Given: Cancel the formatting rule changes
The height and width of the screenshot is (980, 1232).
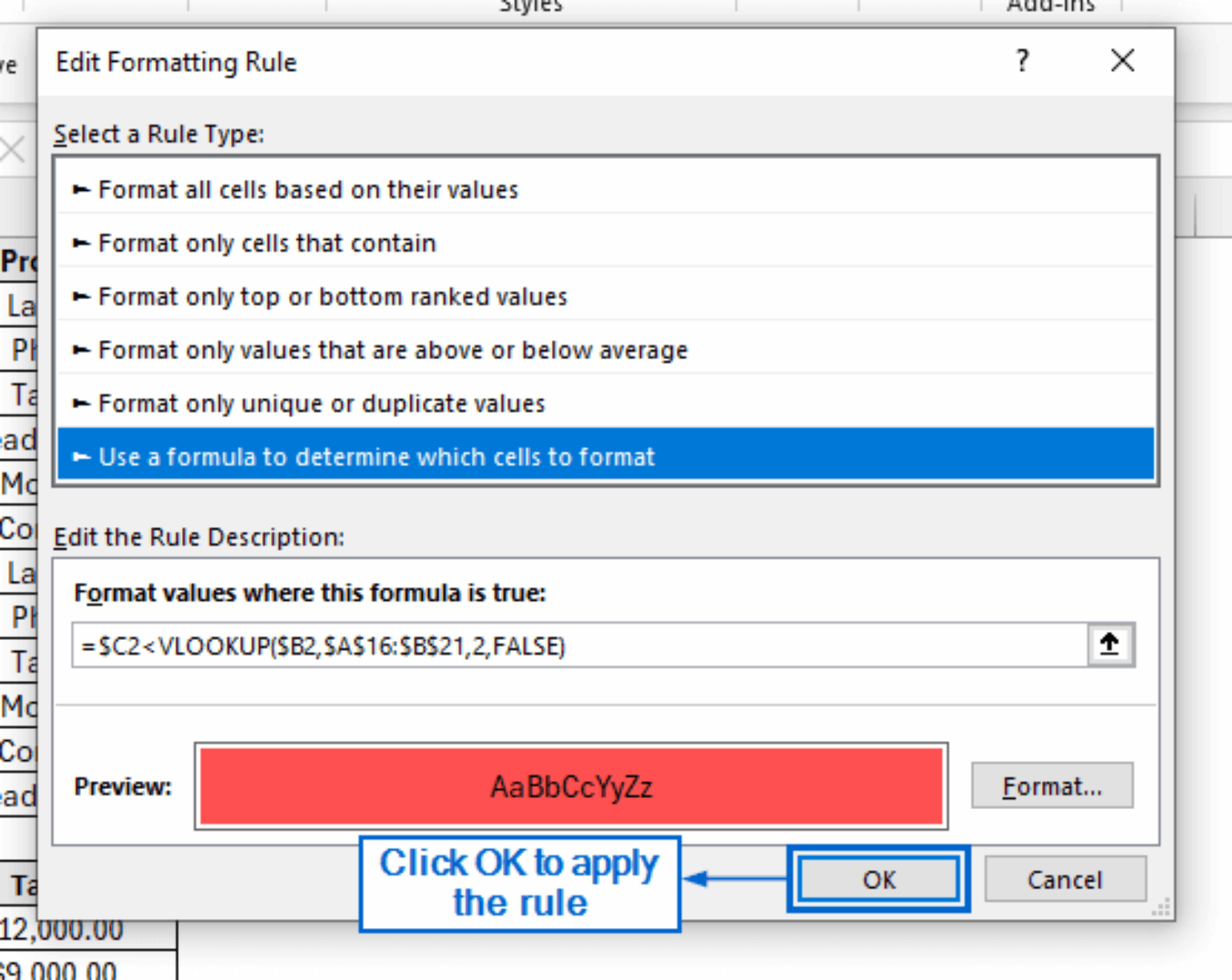Looking at the screenshot, I should pyautogui.click(x=1064, y=880).
